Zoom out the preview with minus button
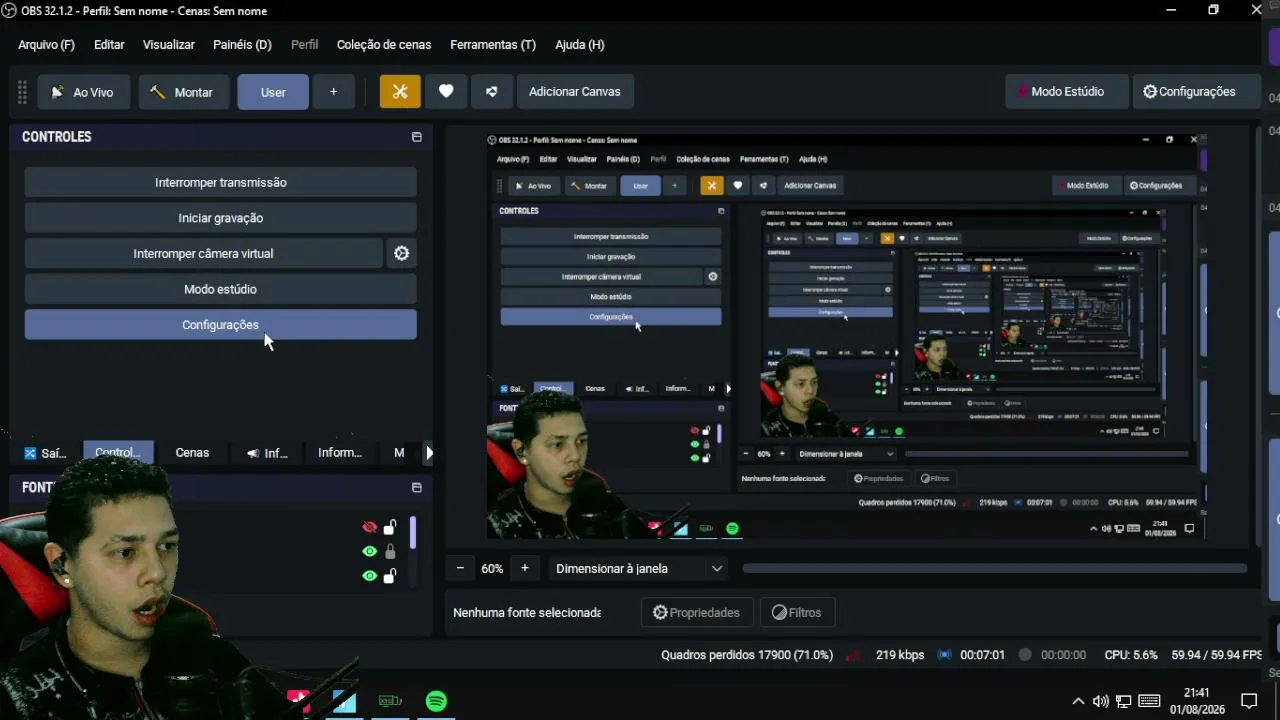Image resolution: width=1280 pixels, height=720 pixels. point(460,568)
